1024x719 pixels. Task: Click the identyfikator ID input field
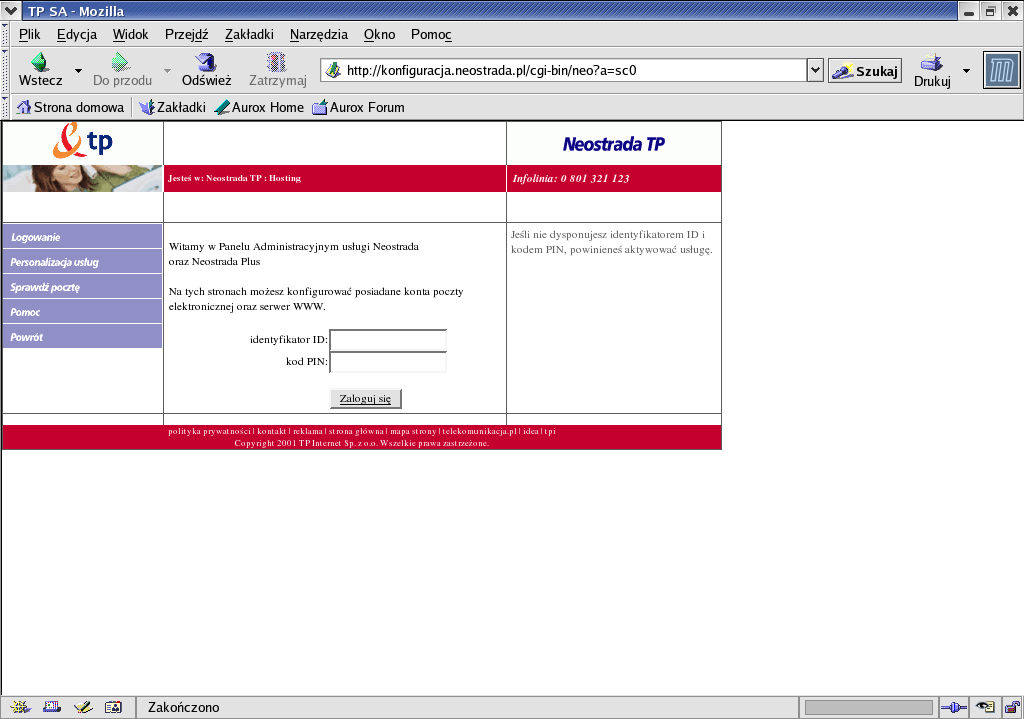click(388, 340)
